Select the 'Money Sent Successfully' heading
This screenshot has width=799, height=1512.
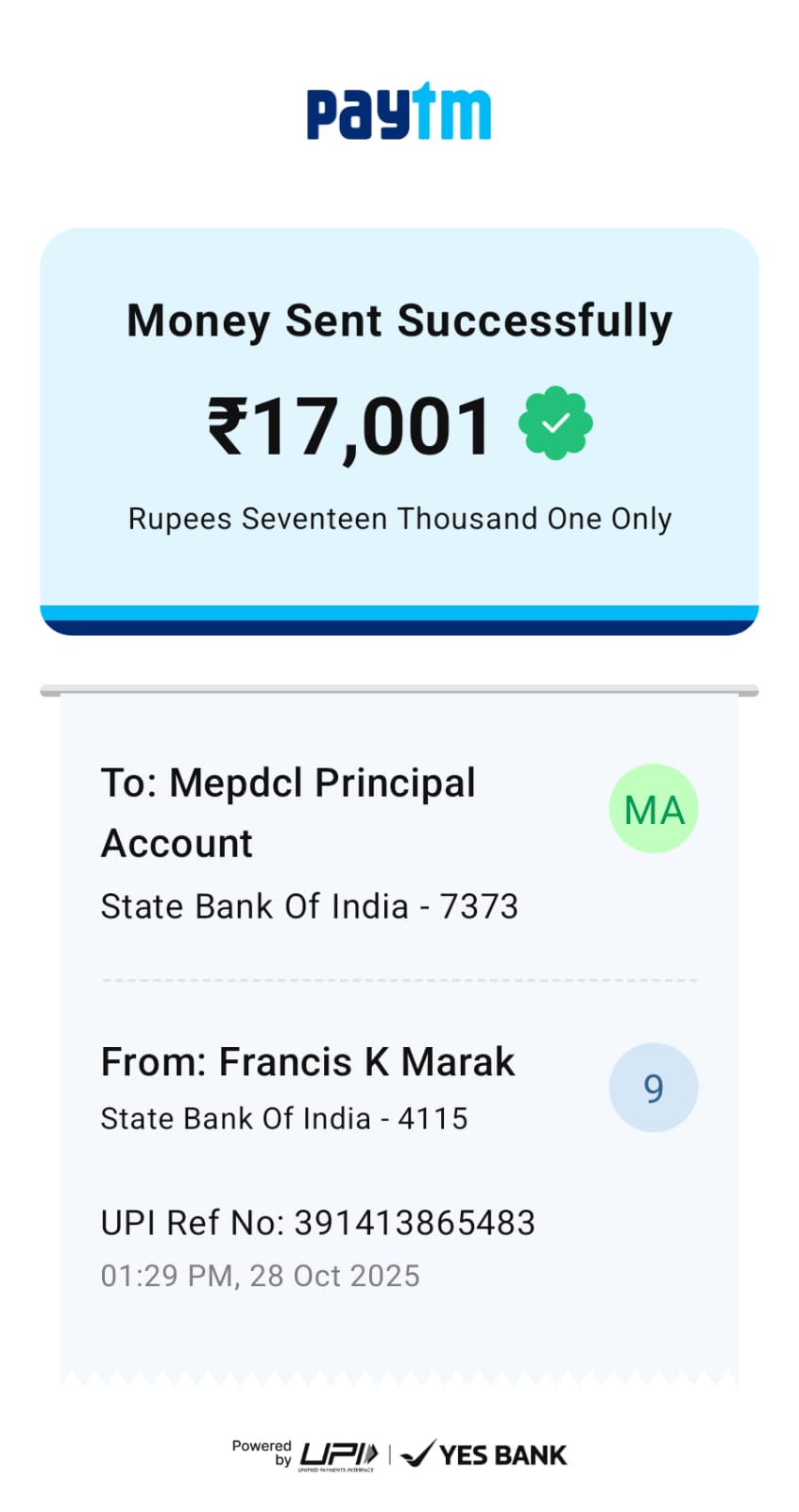point(399,320)
